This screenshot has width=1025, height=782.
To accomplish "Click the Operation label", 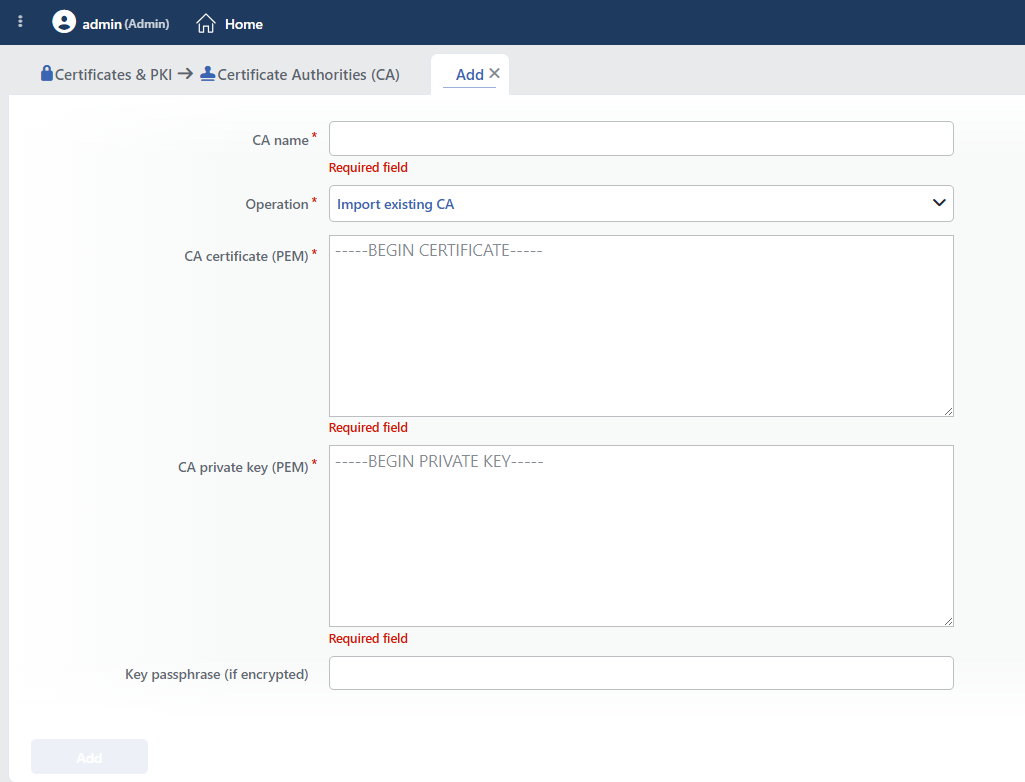I will tap(277, 204).
